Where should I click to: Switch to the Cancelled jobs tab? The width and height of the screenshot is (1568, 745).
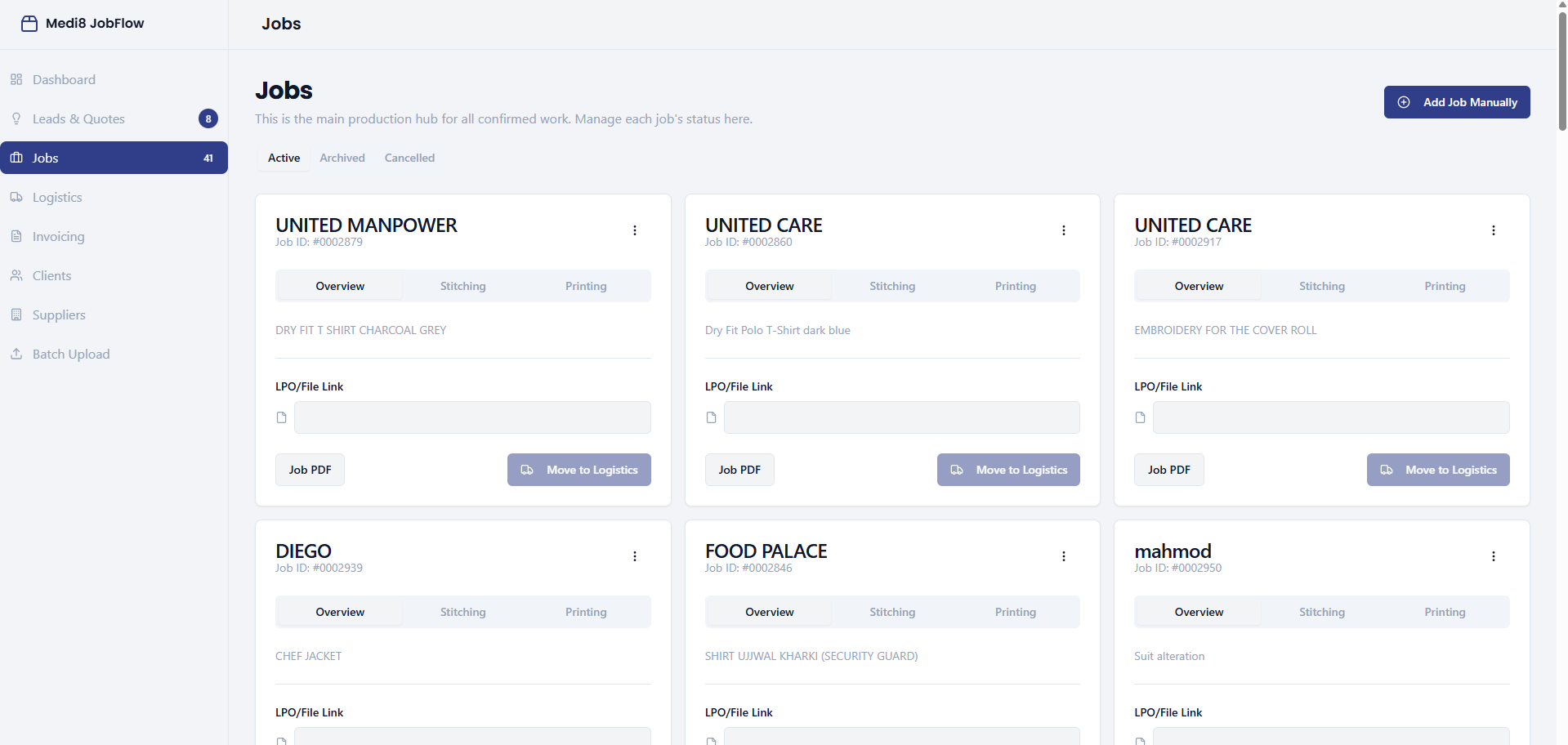coord(409,158)
